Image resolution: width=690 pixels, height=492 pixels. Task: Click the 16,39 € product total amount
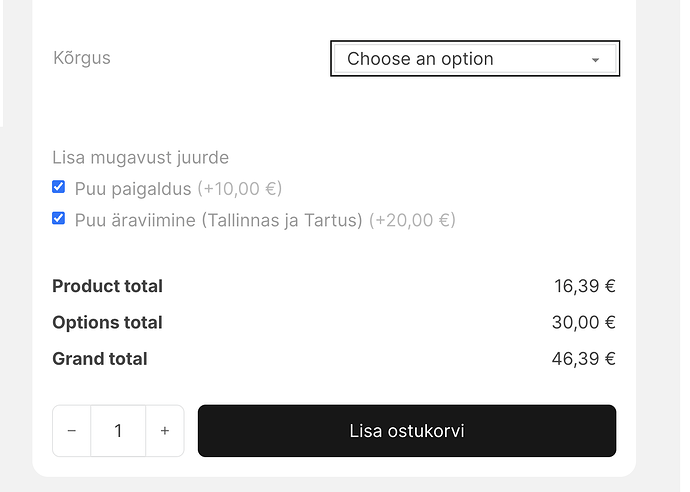coord(585,286)
